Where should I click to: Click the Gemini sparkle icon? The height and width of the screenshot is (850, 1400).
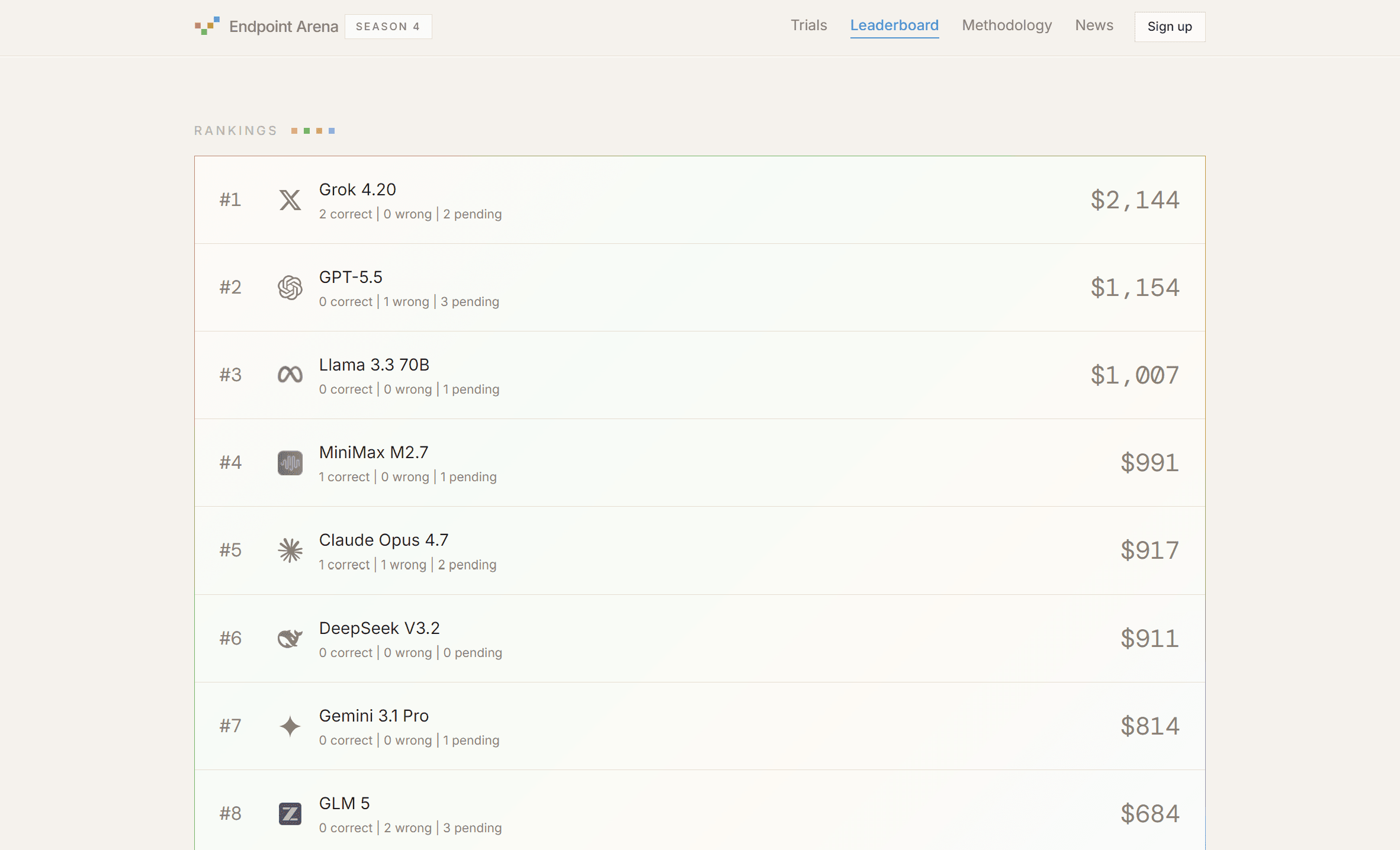[290, 726]
